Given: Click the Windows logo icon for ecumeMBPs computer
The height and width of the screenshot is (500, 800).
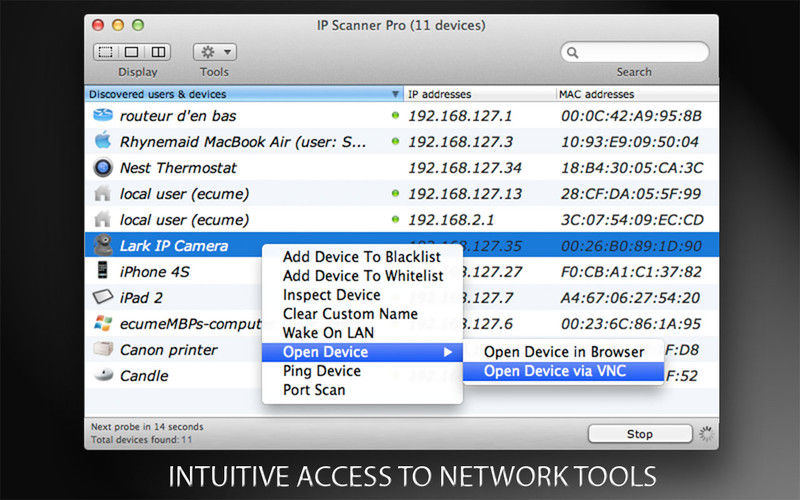Looking at the screenshot, I should tap(101, 323).
